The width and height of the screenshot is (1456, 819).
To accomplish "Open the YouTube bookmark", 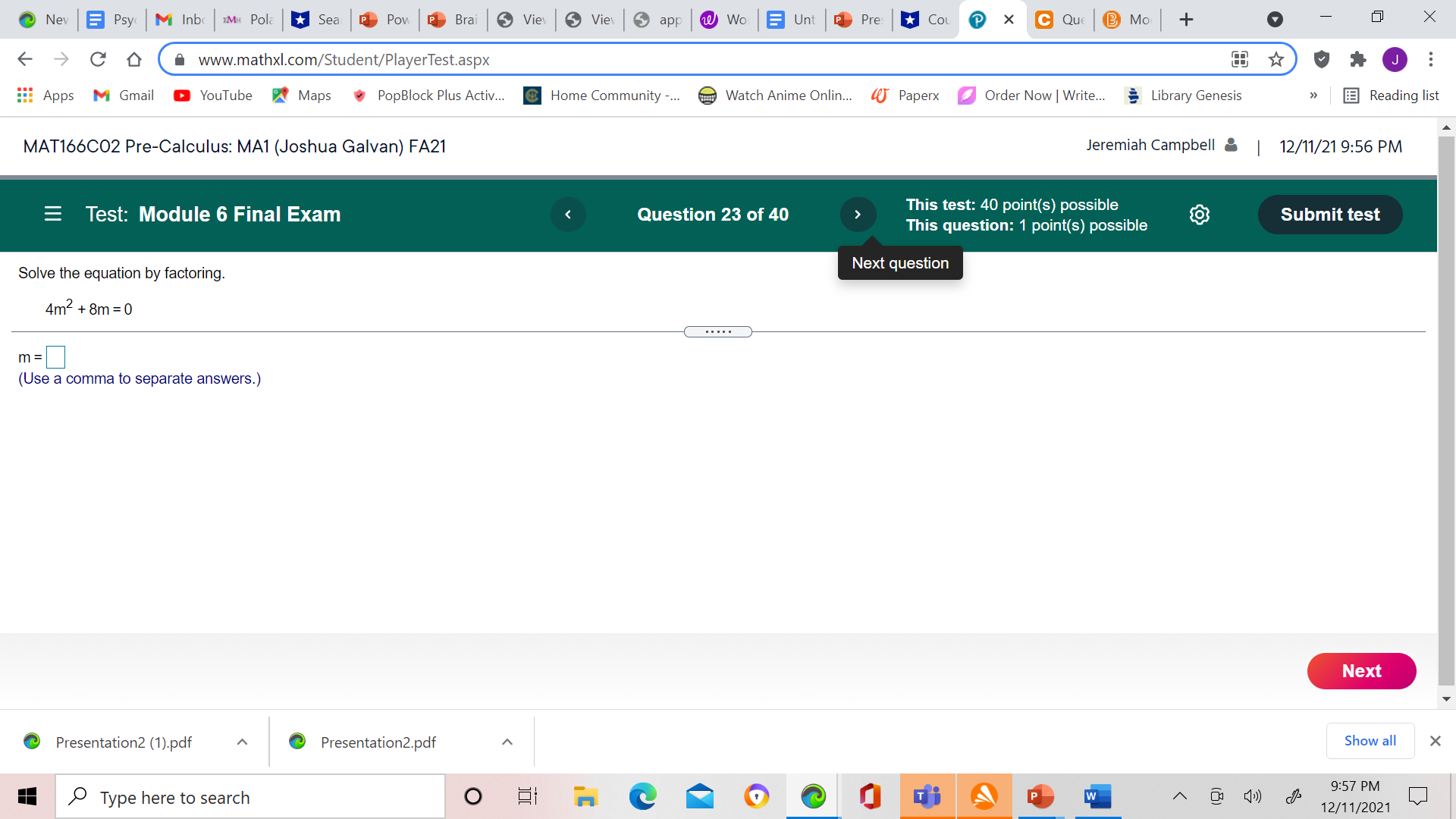I will point(212,96).
